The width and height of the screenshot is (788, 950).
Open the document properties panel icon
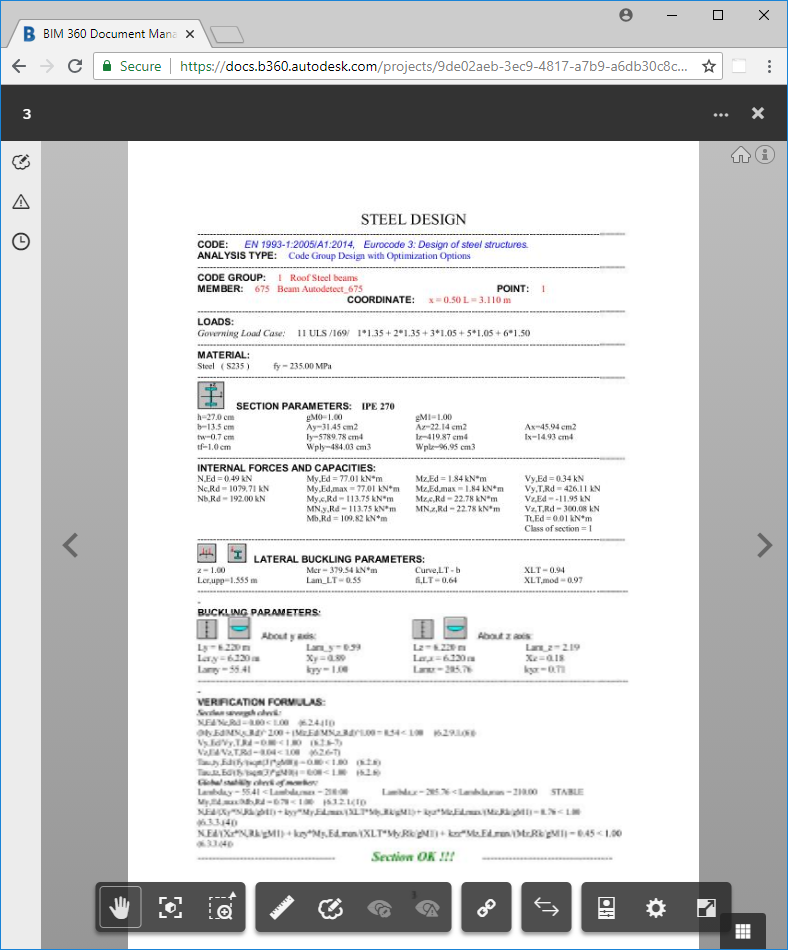pos(606,908)
